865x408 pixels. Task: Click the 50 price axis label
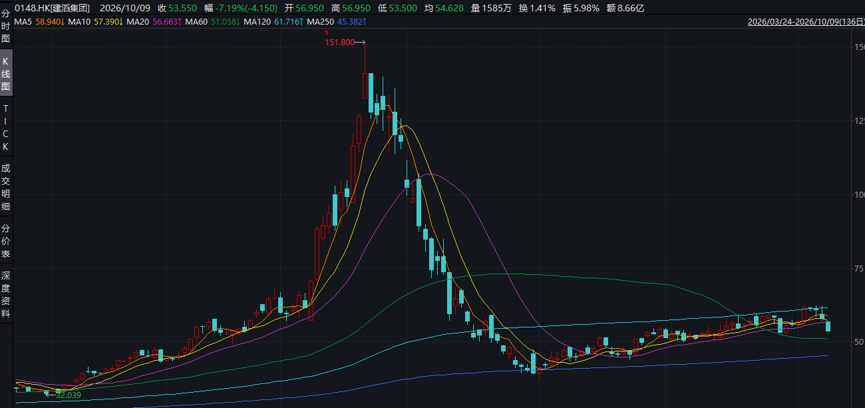[x=858, y=342]
